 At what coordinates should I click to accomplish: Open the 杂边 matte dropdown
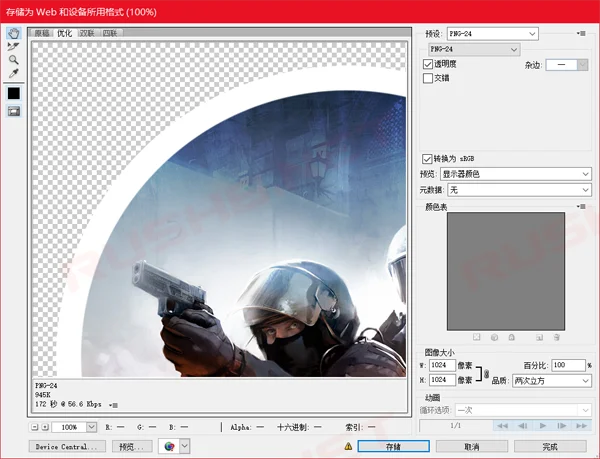coord(566,65)
